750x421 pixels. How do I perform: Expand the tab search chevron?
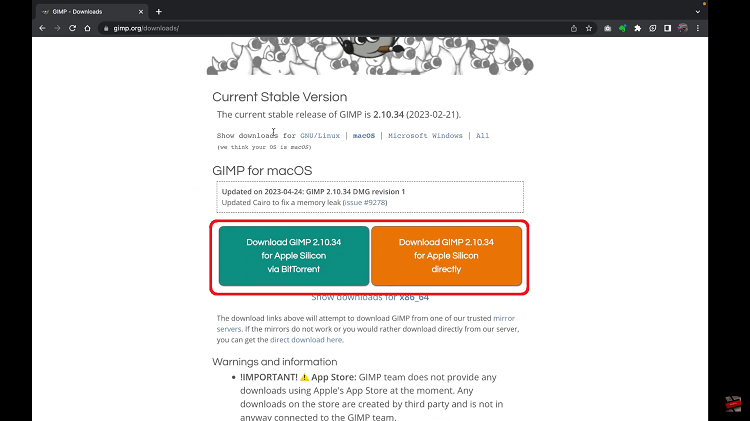(x=696, y=11)
